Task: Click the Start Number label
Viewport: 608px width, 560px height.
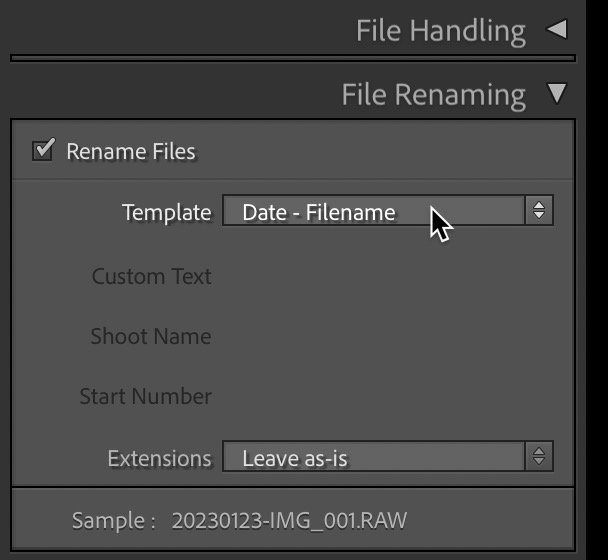Action: (146, 396)
